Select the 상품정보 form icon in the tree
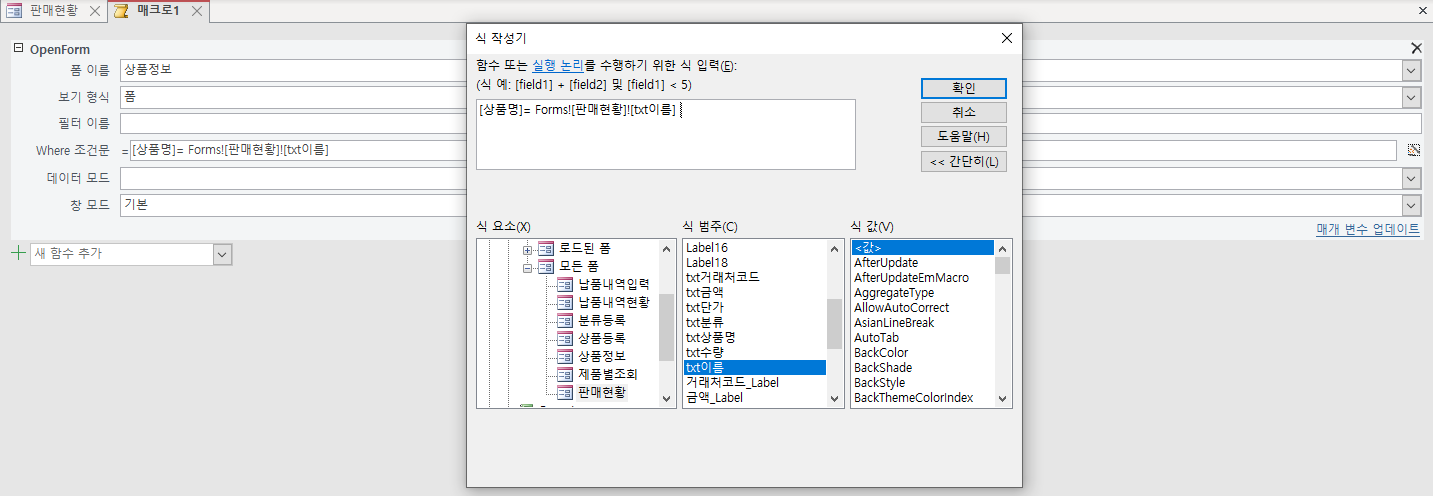The width and height of the screenshot is (1433, 496). (x=565, y=356)
